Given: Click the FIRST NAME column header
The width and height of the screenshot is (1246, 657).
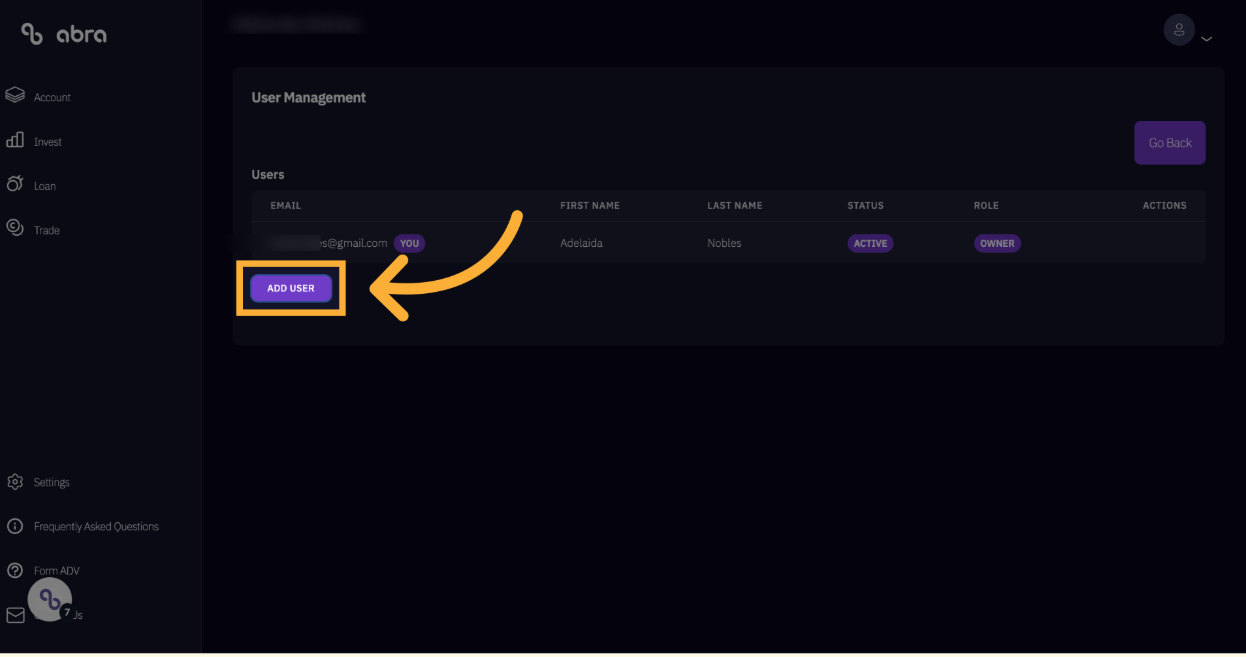Looking at the screenshot, I should [590, 205].
